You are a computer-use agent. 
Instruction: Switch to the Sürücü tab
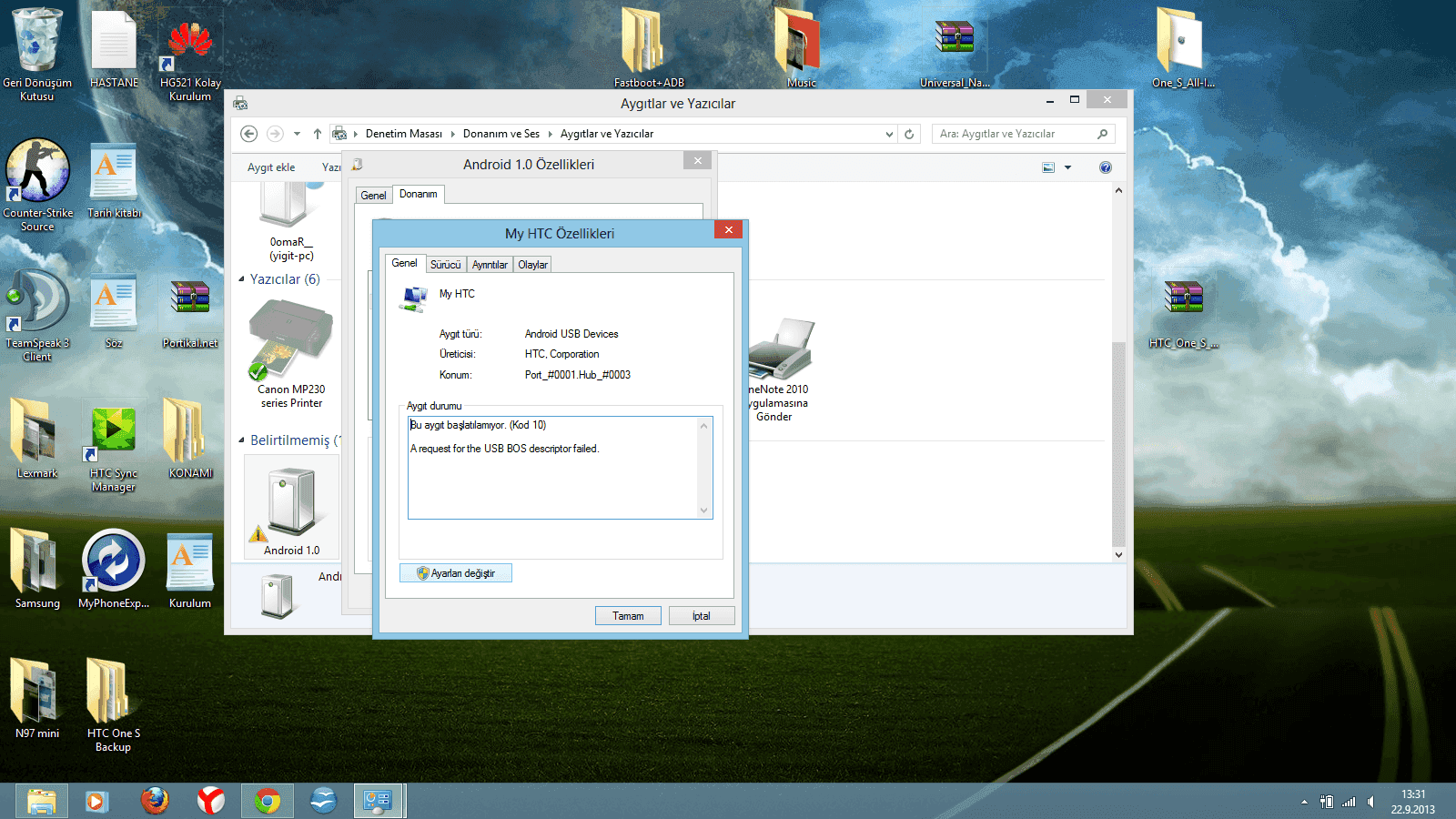pos(446,265)
